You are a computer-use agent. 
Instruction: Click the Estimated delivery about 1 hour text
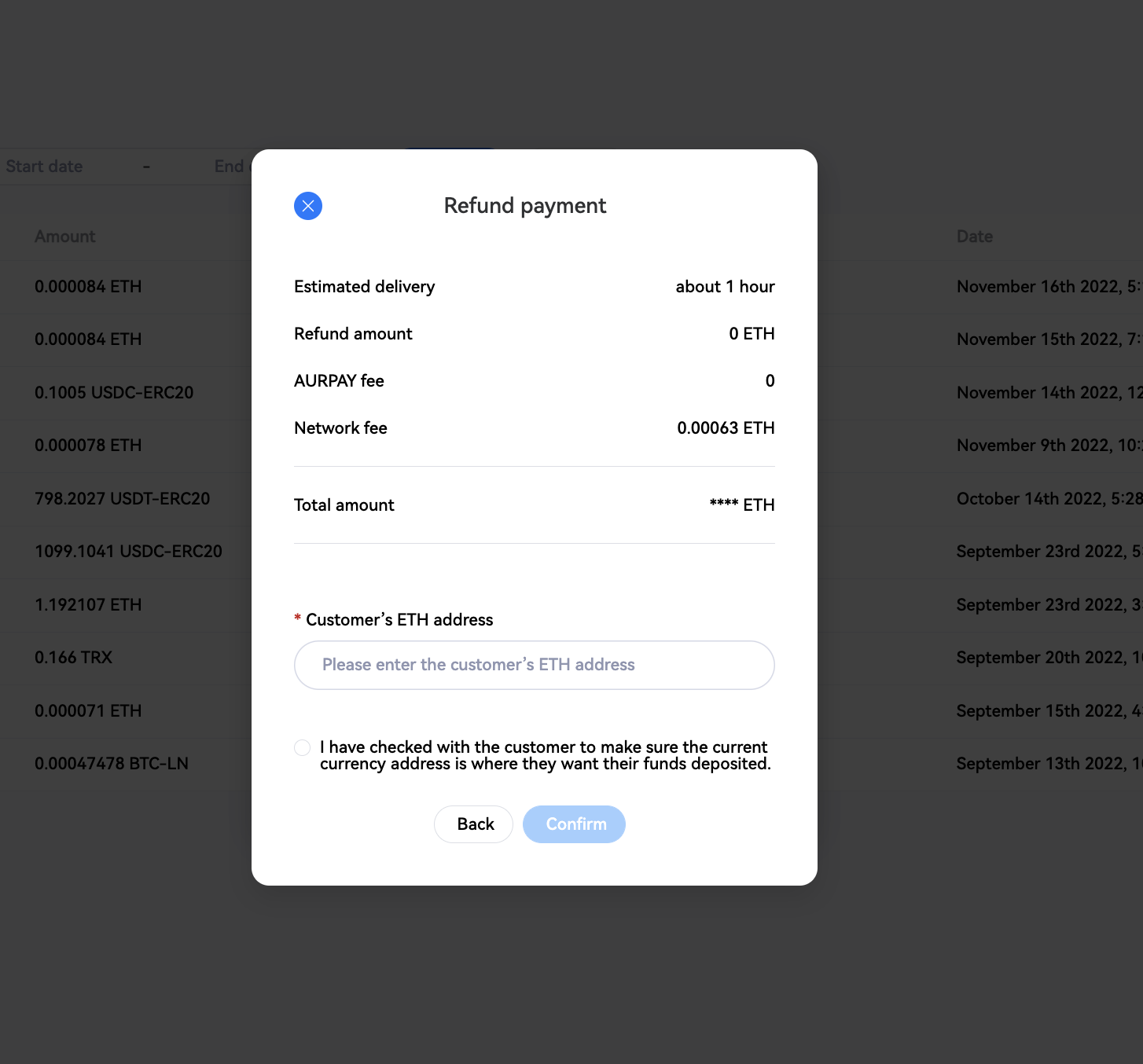[x=725, y=287]
